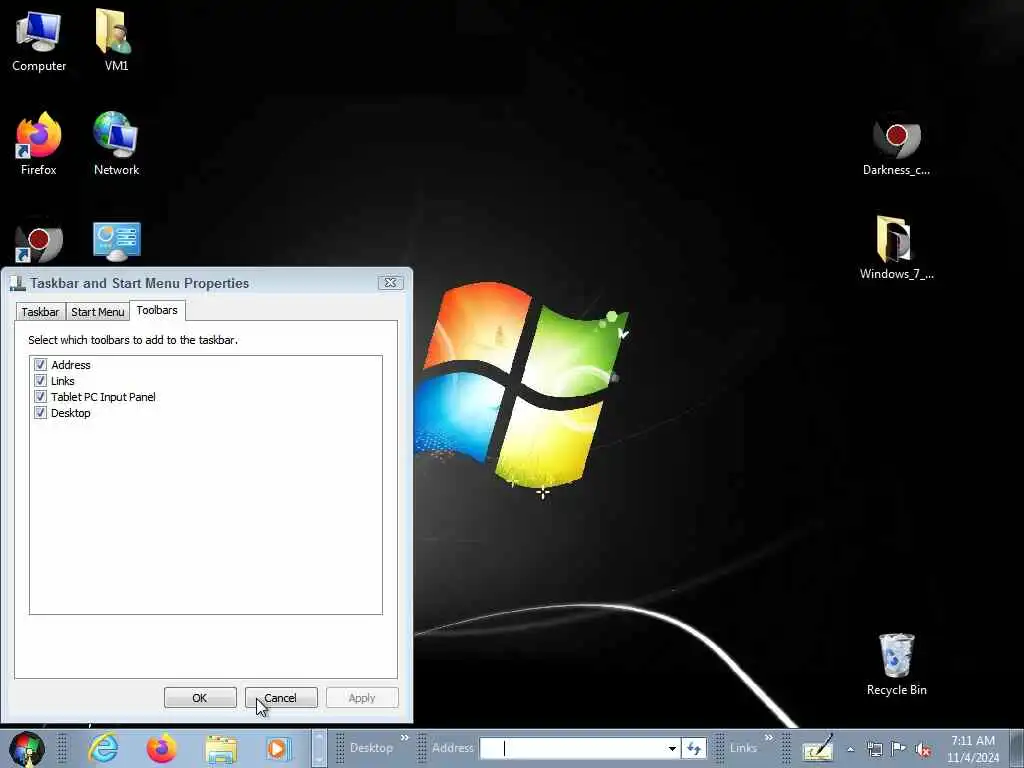Open Windows Explorer from the taskbar
1024x768 pixels.
[x=221, y=748]
